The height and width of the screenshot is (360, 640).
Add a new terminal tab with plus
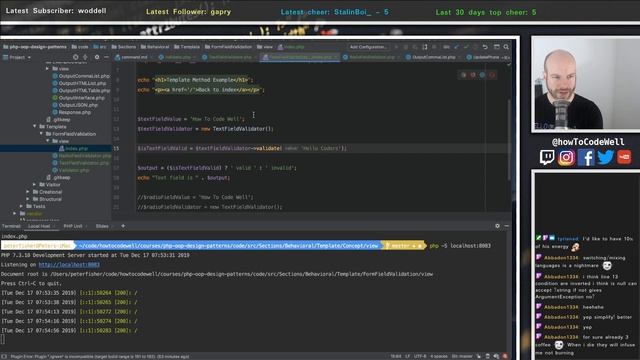pos(123,226)
